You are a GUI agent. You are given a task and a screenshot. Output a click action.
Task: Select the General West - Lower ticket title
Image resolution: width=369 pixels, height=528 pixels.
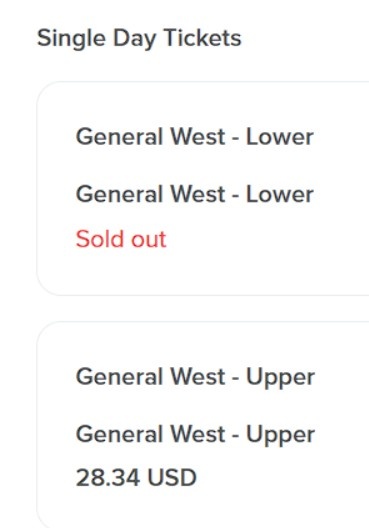[195, 137]
